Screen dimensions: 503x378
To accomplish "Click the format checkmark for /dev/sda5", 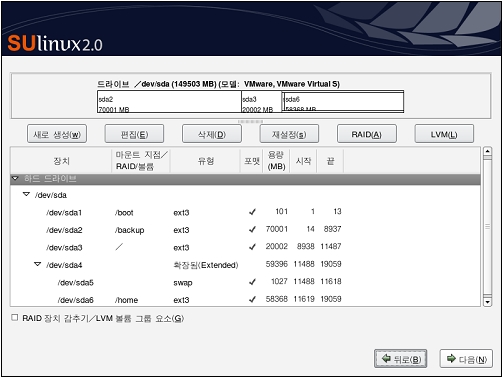I will click(x=252, y=282).
